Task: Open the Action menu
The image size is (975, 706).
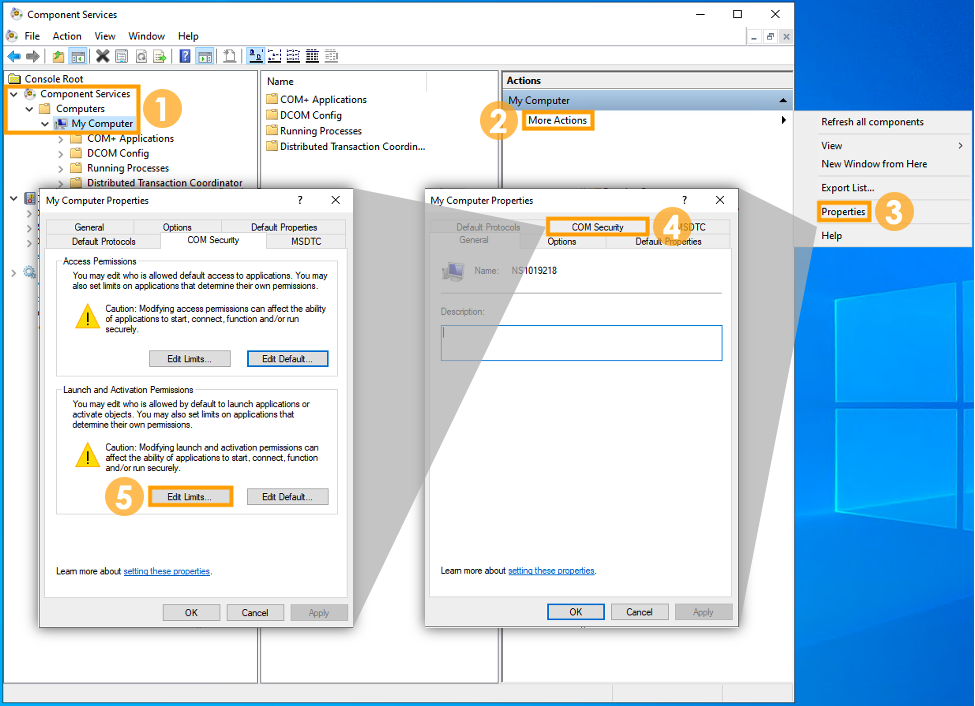Action: coord(67,36)
